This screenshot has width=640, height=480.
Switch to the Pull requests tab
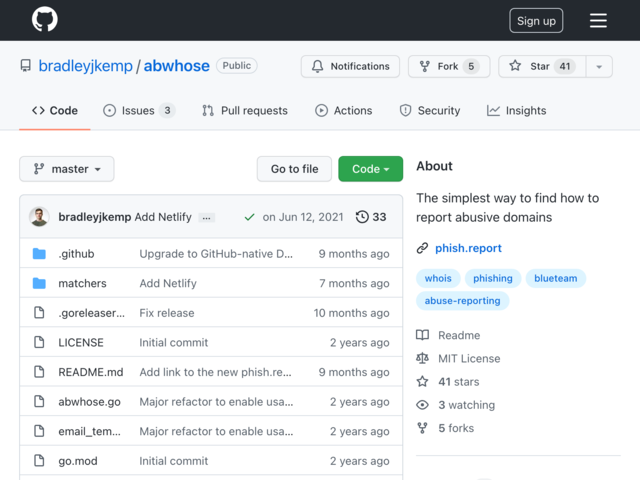click(x=245, y=111)
